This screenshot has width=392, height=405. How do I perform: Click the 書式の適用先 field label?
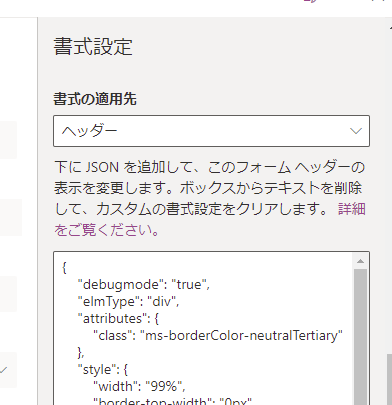pyautogui.click(x=95, y=99)
